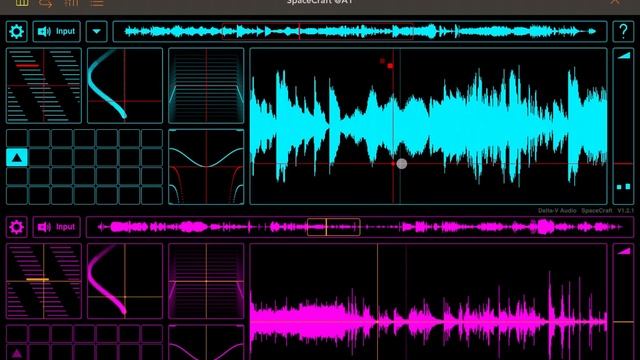
Task: Select the orange selection box in magenta overview
Action: click(333, 227)
